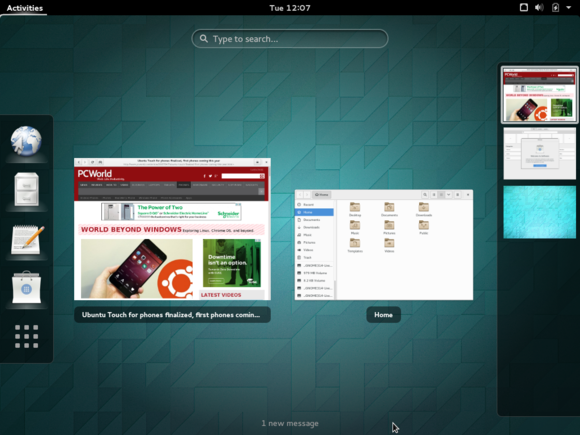The height and width of the screenshot is (435, 580).
Task: Select the Pictures folder icon in file grid
Action: (x=389, y=225)
